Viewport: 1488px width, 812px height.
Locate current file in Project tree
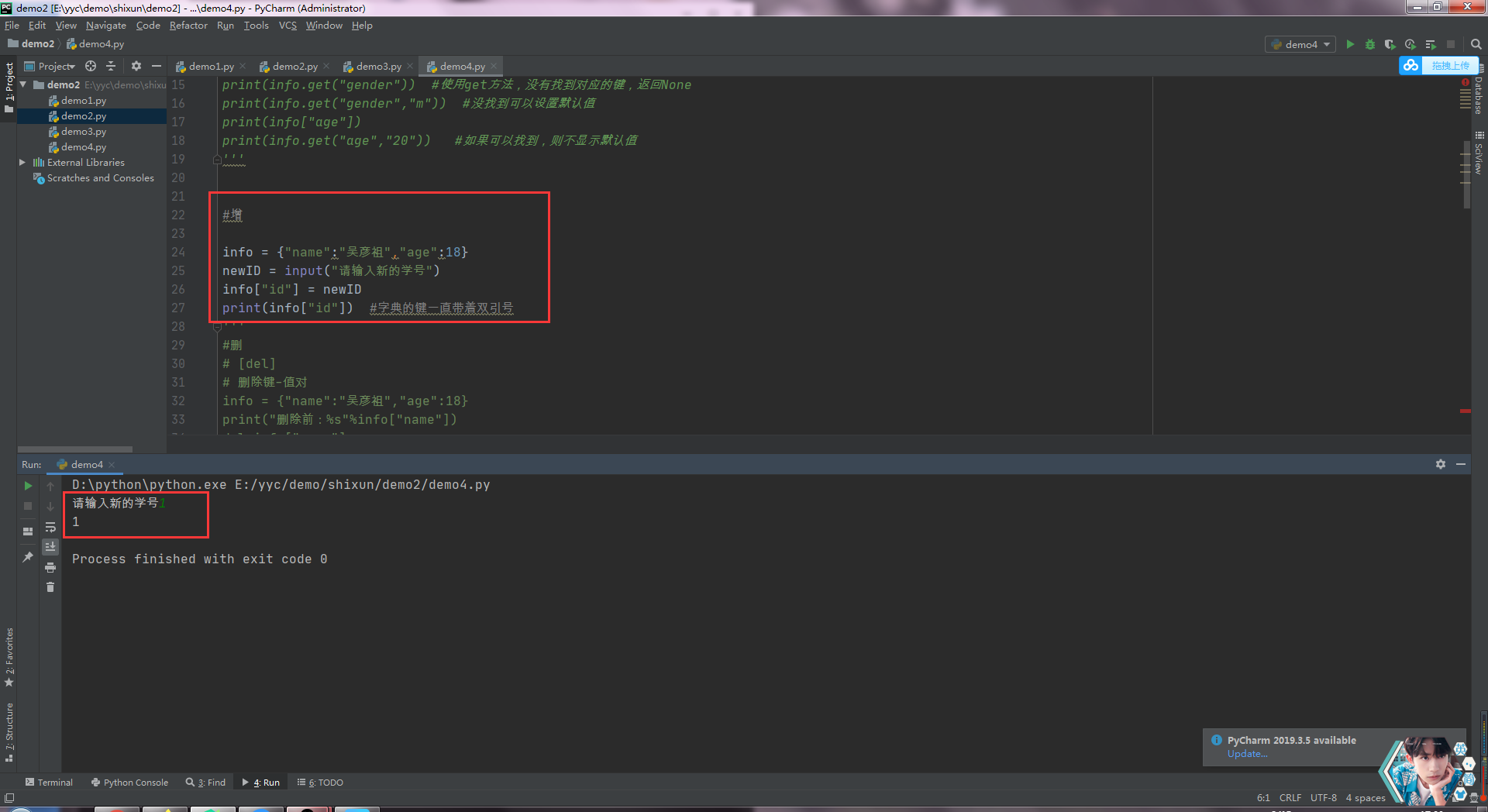click(x=91, y=66)
